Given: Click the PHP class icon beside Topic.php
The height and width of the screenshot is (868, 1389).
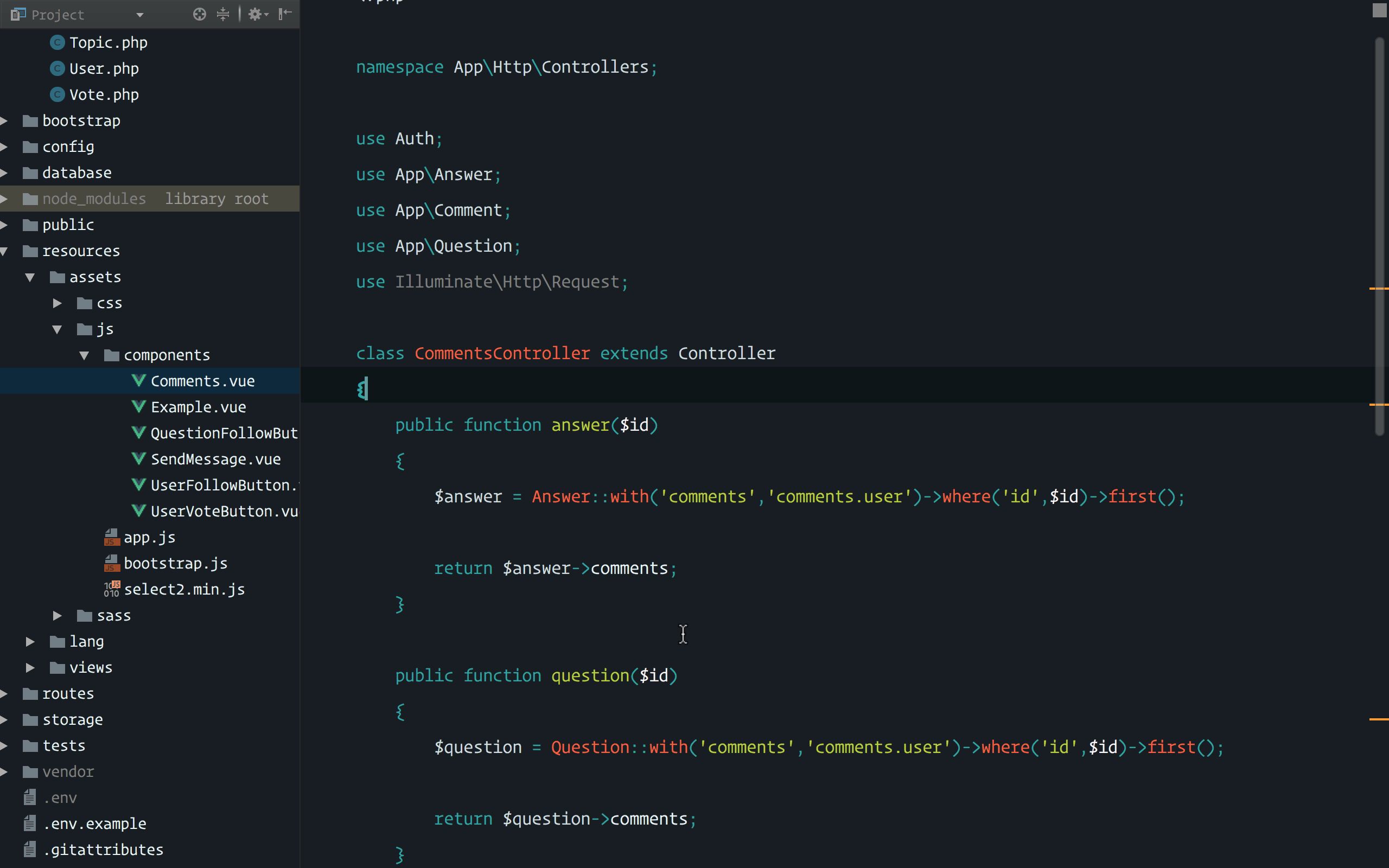Looking at the screenshot, I should (57, 42).
